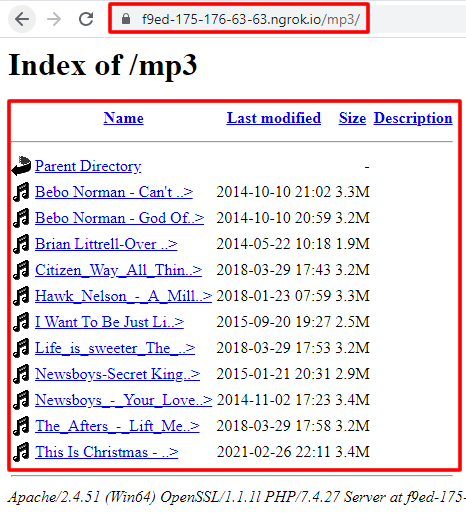Click the 2.5M size value

pyautogui.click(x=352, y=322)
